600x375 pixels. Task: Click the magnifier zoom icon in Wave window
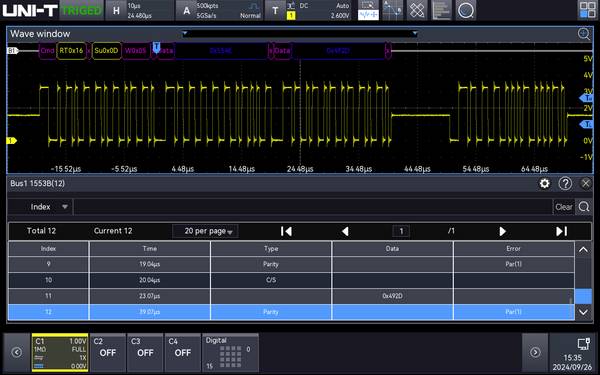click(x=584, y=34)
